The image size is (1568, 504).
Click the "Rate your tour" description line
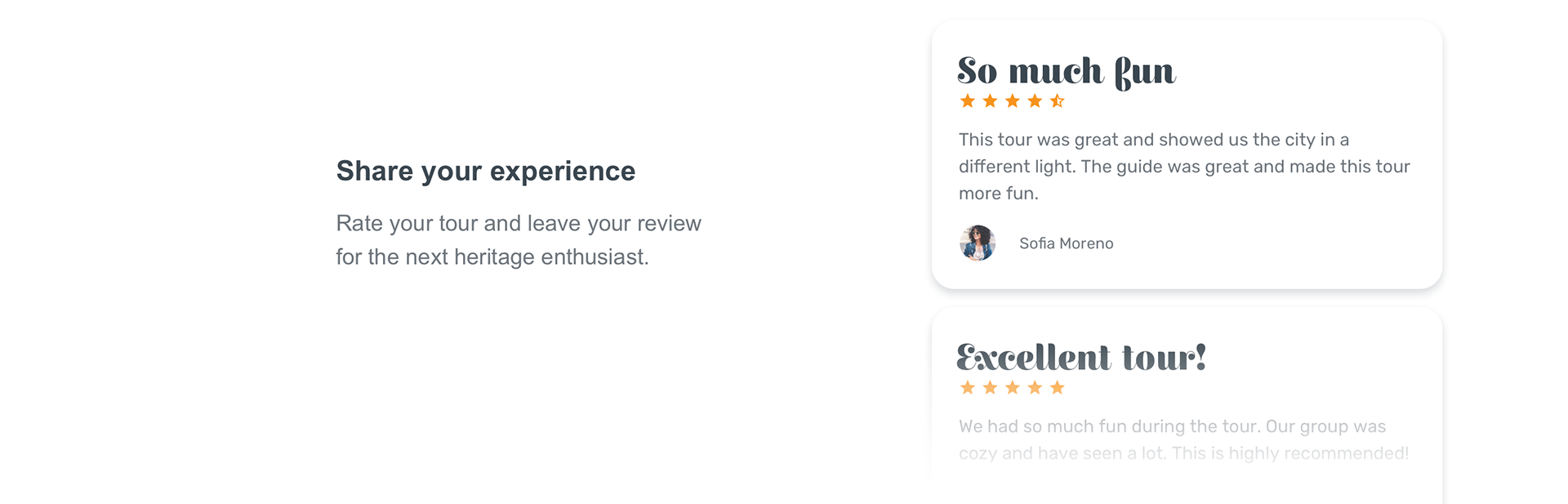(519, 224)
